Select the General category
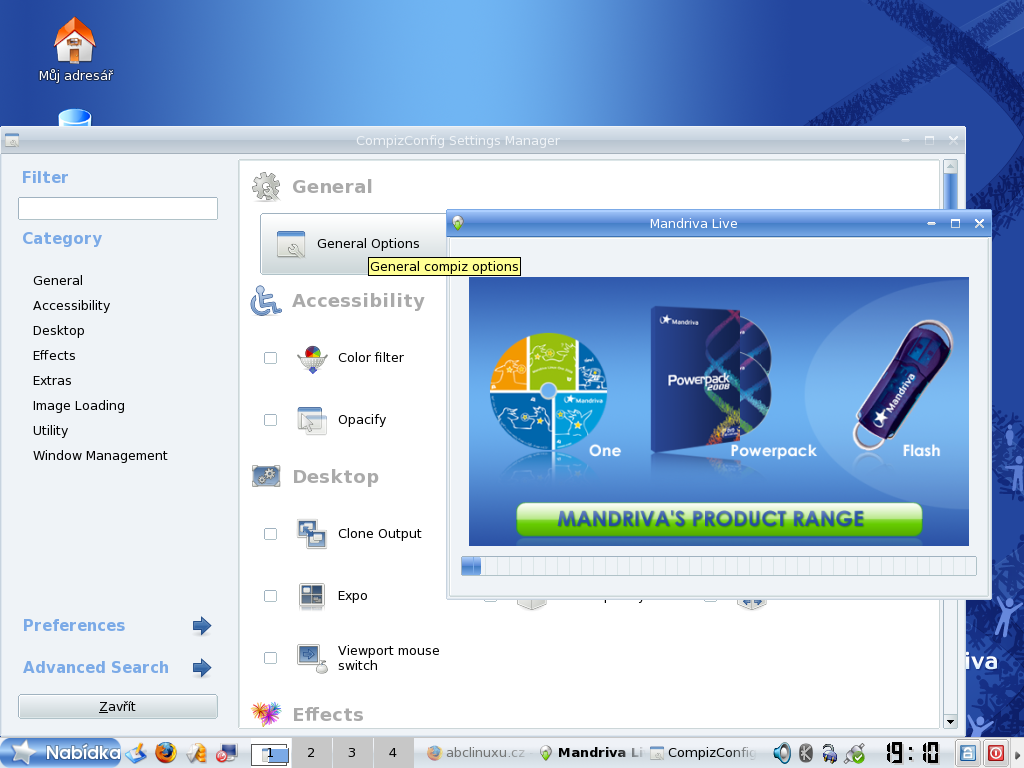The height and width of the screenshot is (768, 1024). click(58, 281)
